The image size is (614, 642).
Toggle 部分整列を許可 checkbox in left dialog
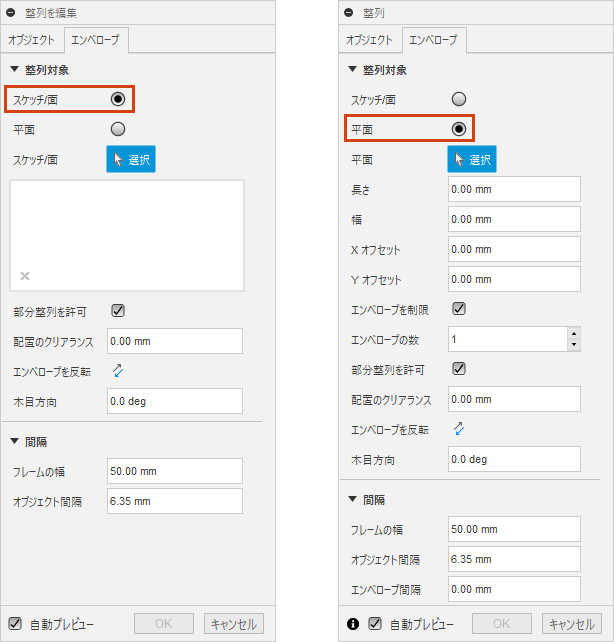pos(118,311)
